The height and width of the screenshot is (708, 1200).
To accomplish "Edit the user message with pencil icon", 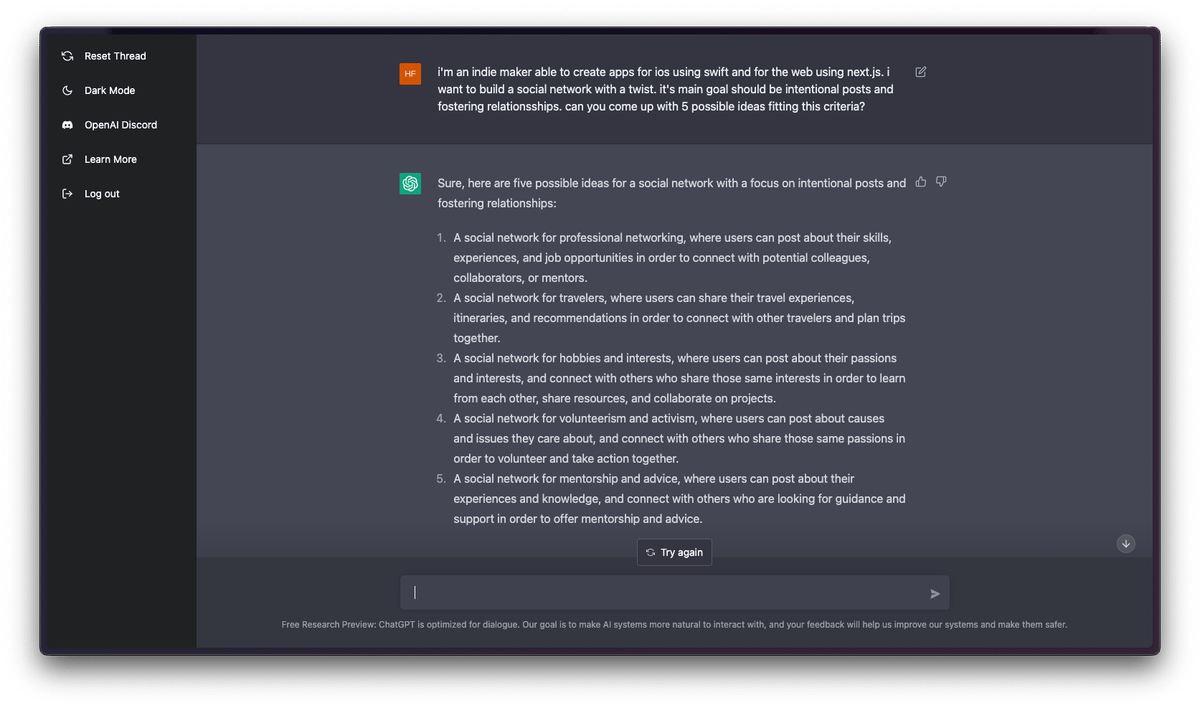I will (x=921, y=72).
